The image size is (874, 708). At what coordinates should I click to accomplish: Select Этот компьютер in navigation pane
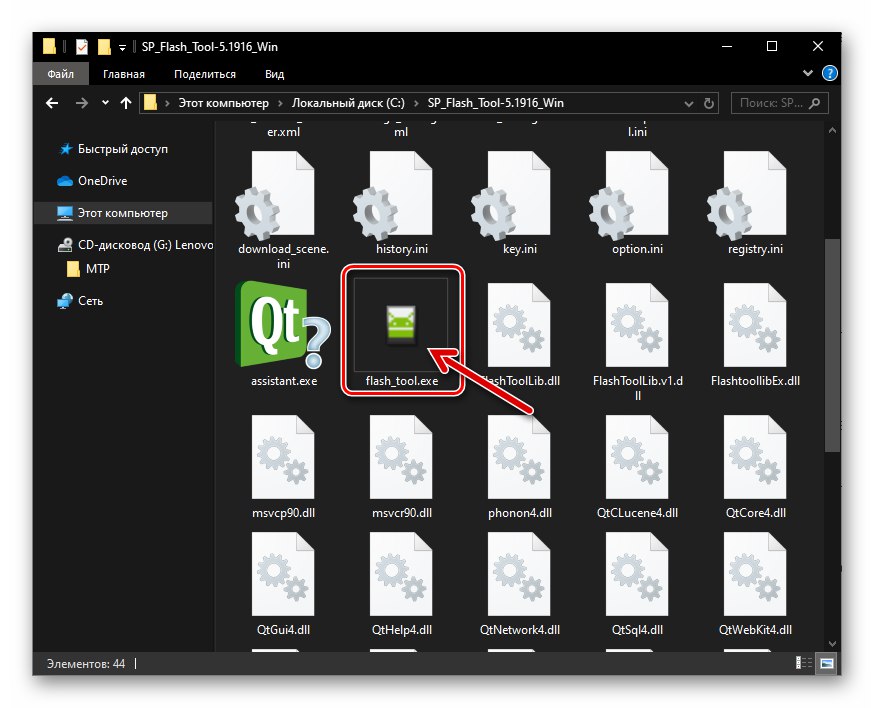point(123,213)
